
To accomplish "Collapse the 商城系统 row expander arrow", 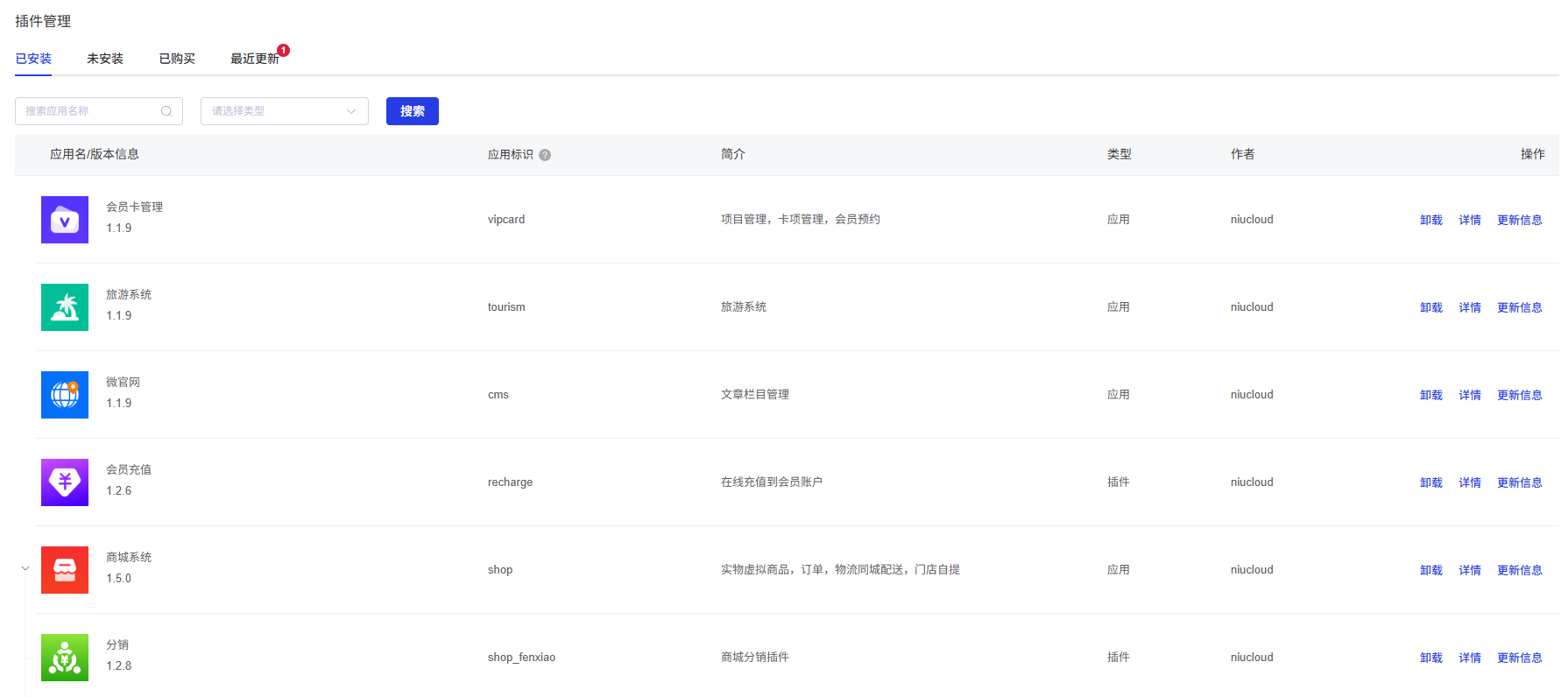I will [x=25, y=568].
